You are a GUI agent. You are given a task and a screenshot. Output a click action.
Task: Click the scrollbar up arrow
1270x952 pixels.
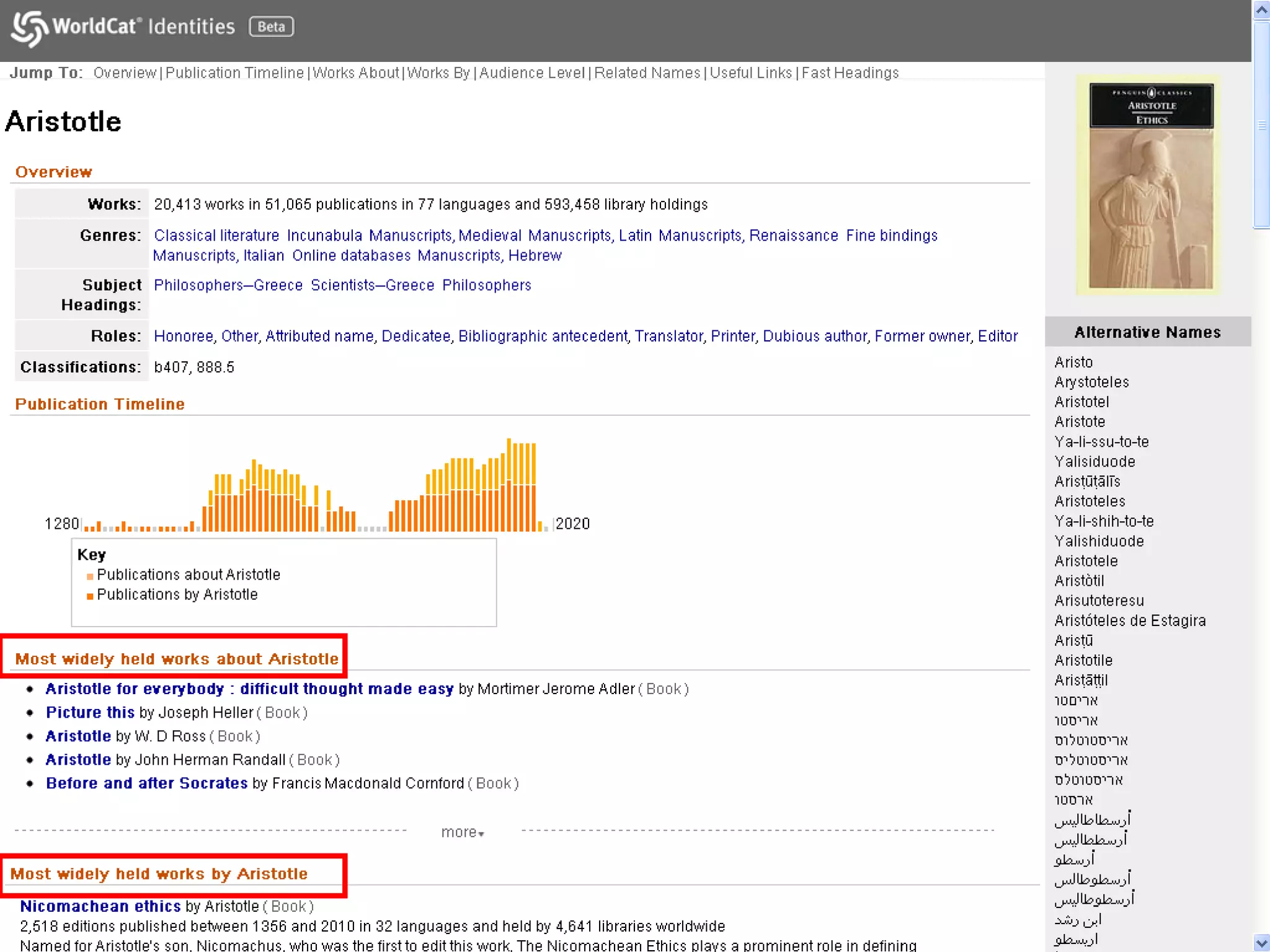(1261, 10)
